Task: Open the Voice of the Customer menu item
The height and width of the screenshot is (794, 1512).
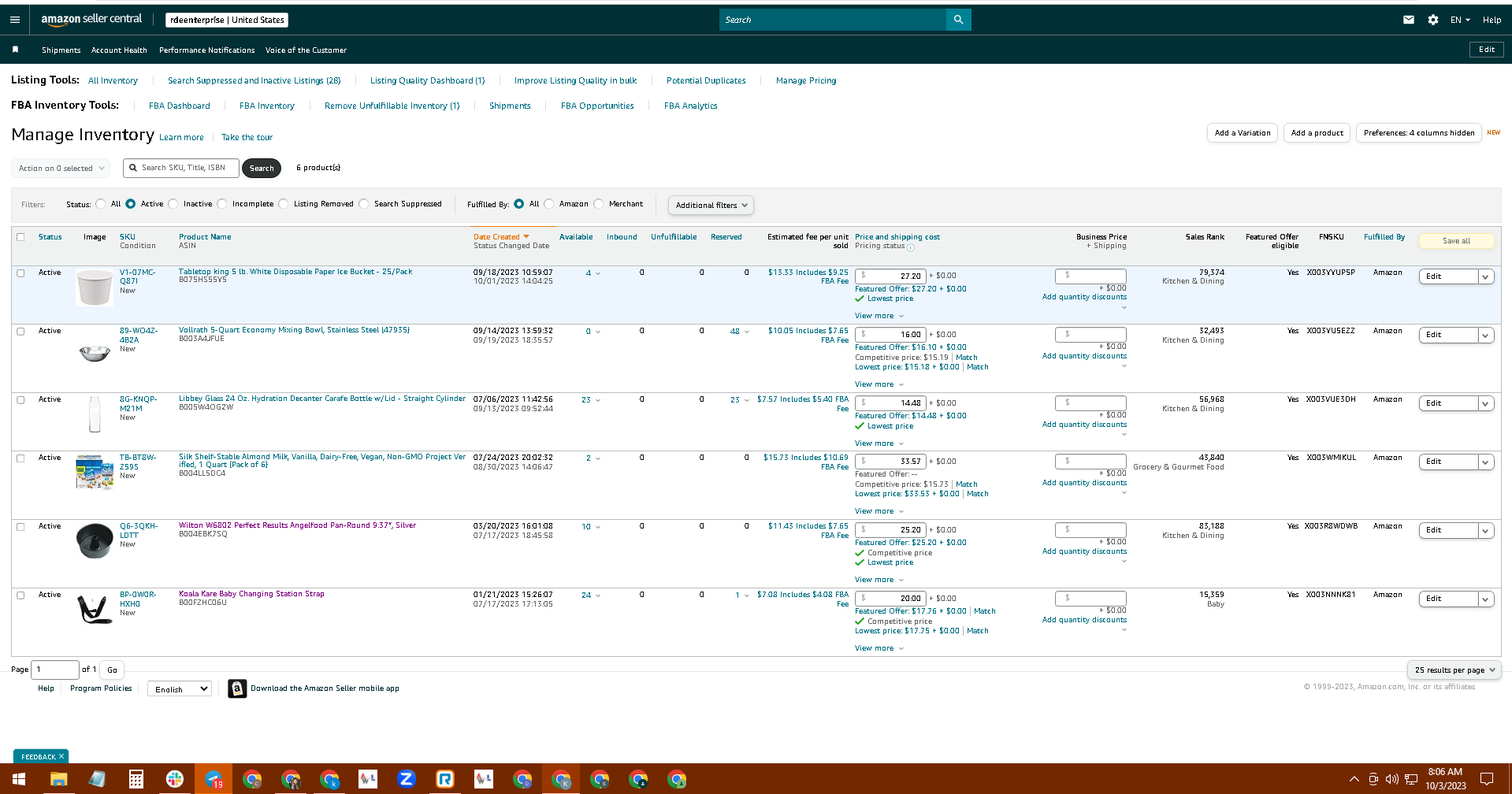Action: pyautogui.click(x=306, y=50)
